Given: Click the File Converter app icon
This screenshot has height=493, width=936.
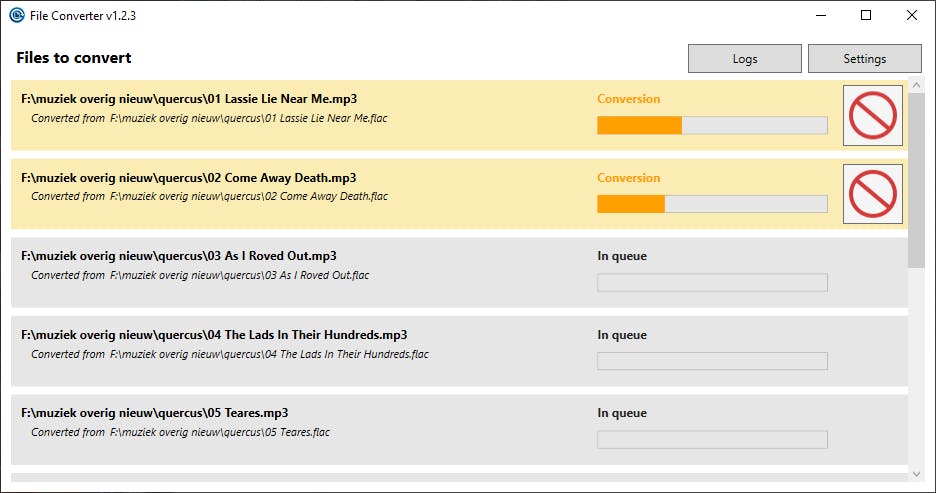Looking at the screenshot, I should point(17,15).
